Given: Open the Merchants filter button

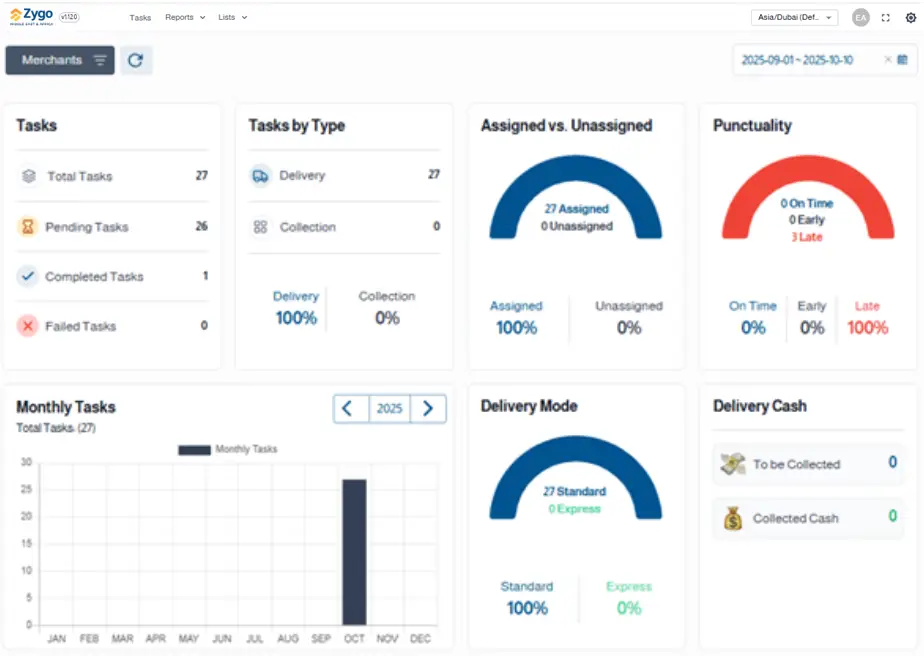Looking at the screenshot, I should [x=60, y=60].
